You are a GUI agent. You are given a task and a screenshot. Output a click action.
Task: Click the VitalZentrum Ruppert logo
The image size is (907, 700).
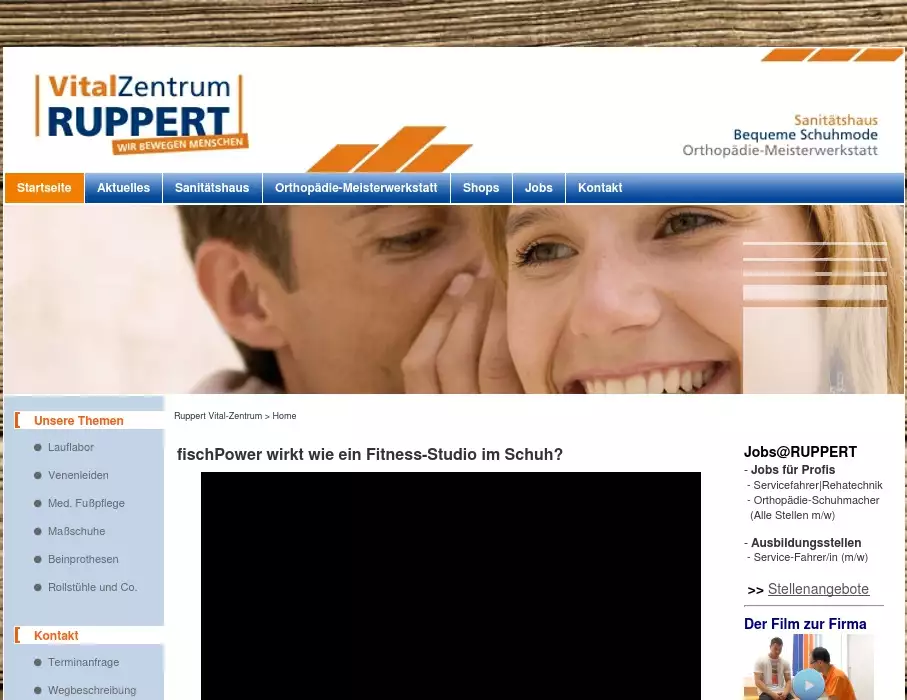tap(140, 112)
